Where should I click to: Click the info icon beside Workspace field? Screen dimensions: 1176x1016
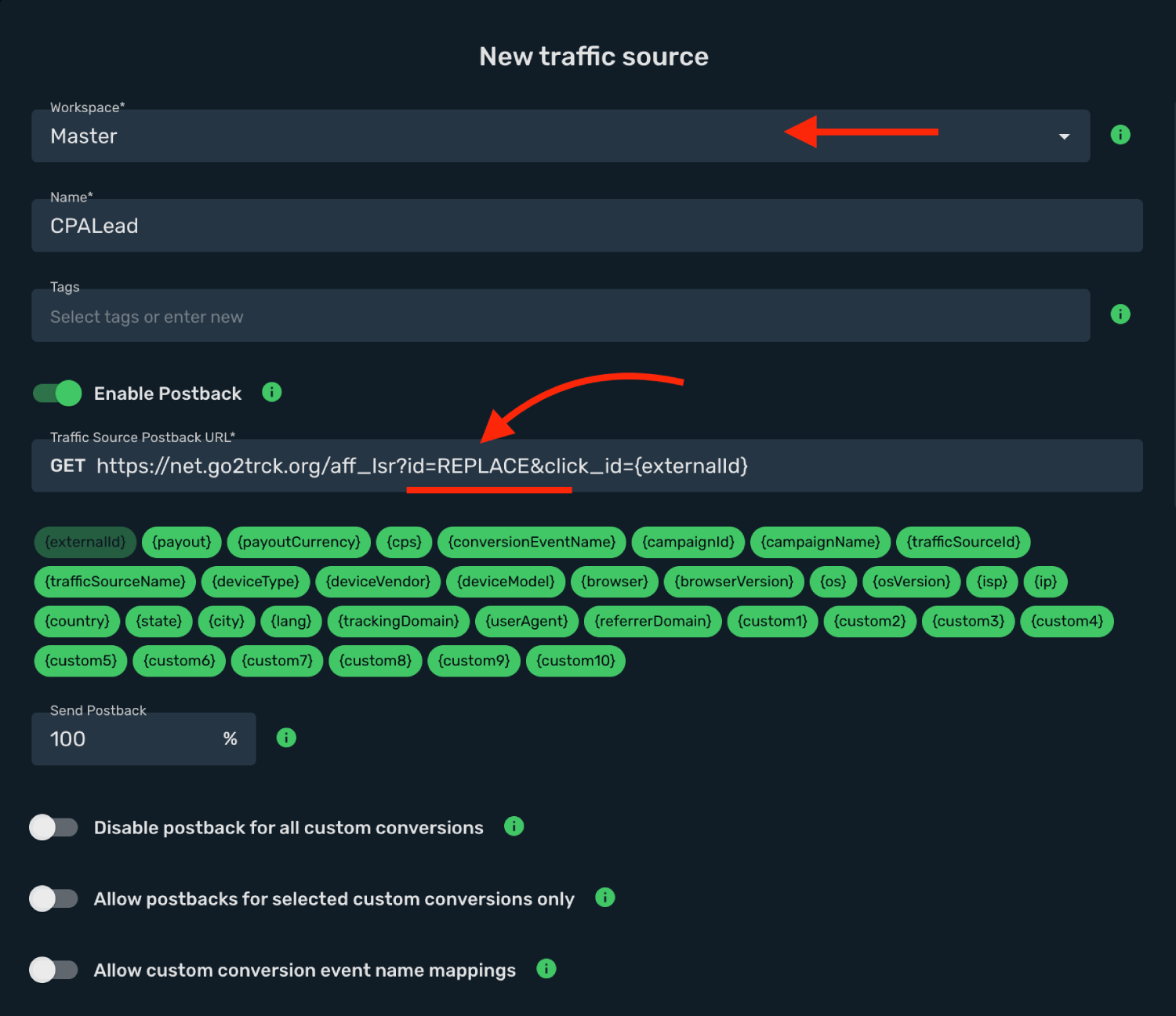tap(1120, 135)
